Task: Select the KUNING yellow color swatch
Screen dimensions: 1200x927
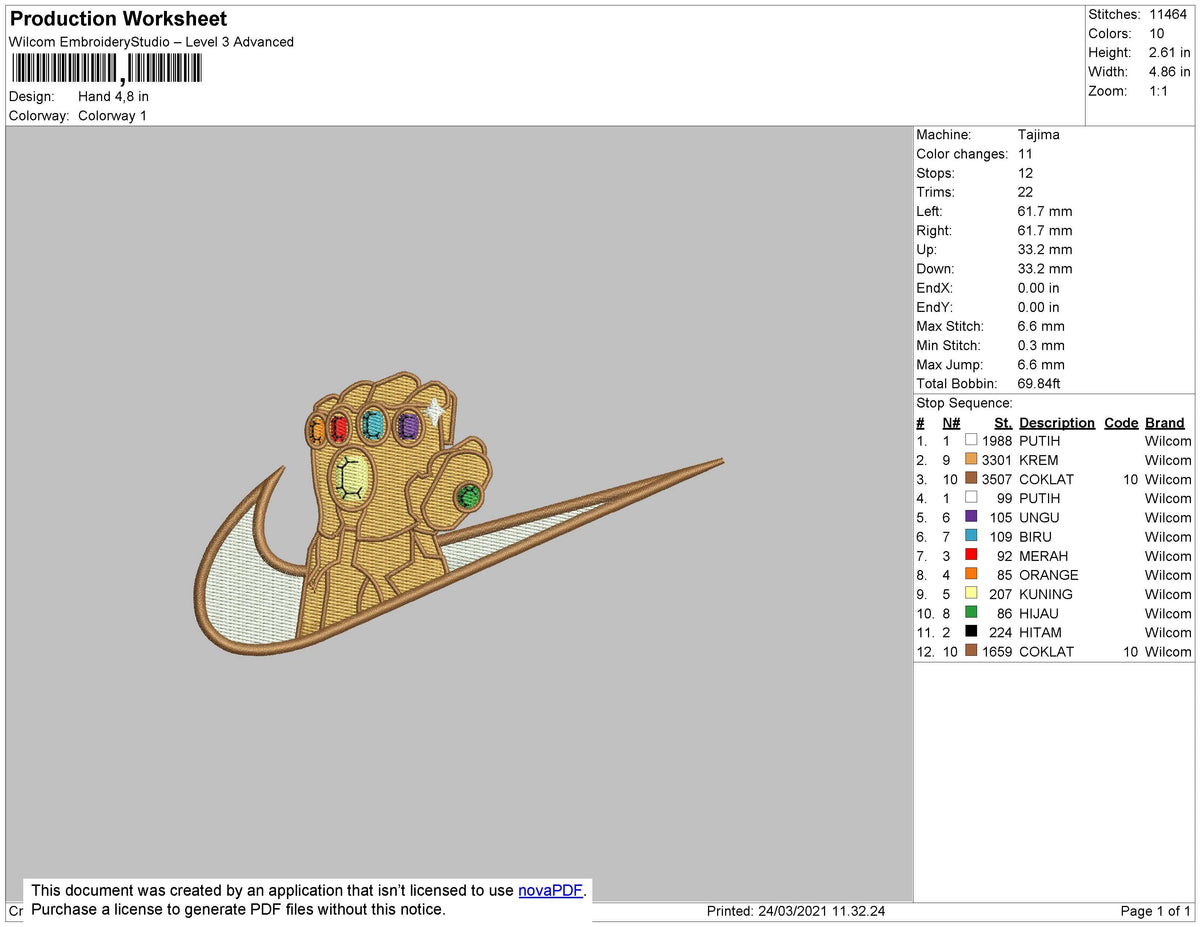Action: coord(970,594)
